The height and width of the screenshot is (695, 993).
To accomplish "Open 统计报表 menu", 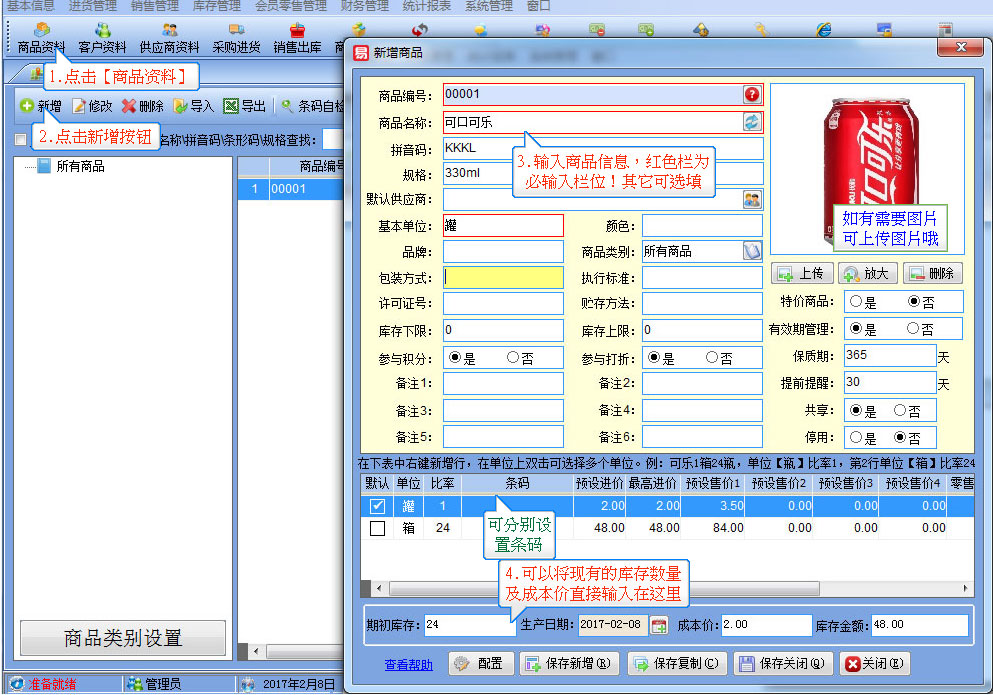I will pos(425,6).
